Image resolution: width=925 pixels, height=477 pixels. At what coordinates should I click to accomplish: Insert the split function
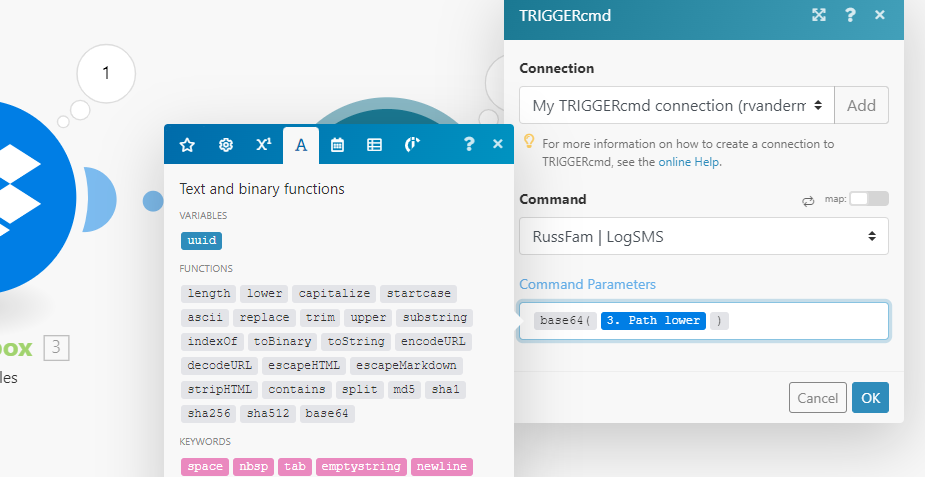tap(359, 390)
